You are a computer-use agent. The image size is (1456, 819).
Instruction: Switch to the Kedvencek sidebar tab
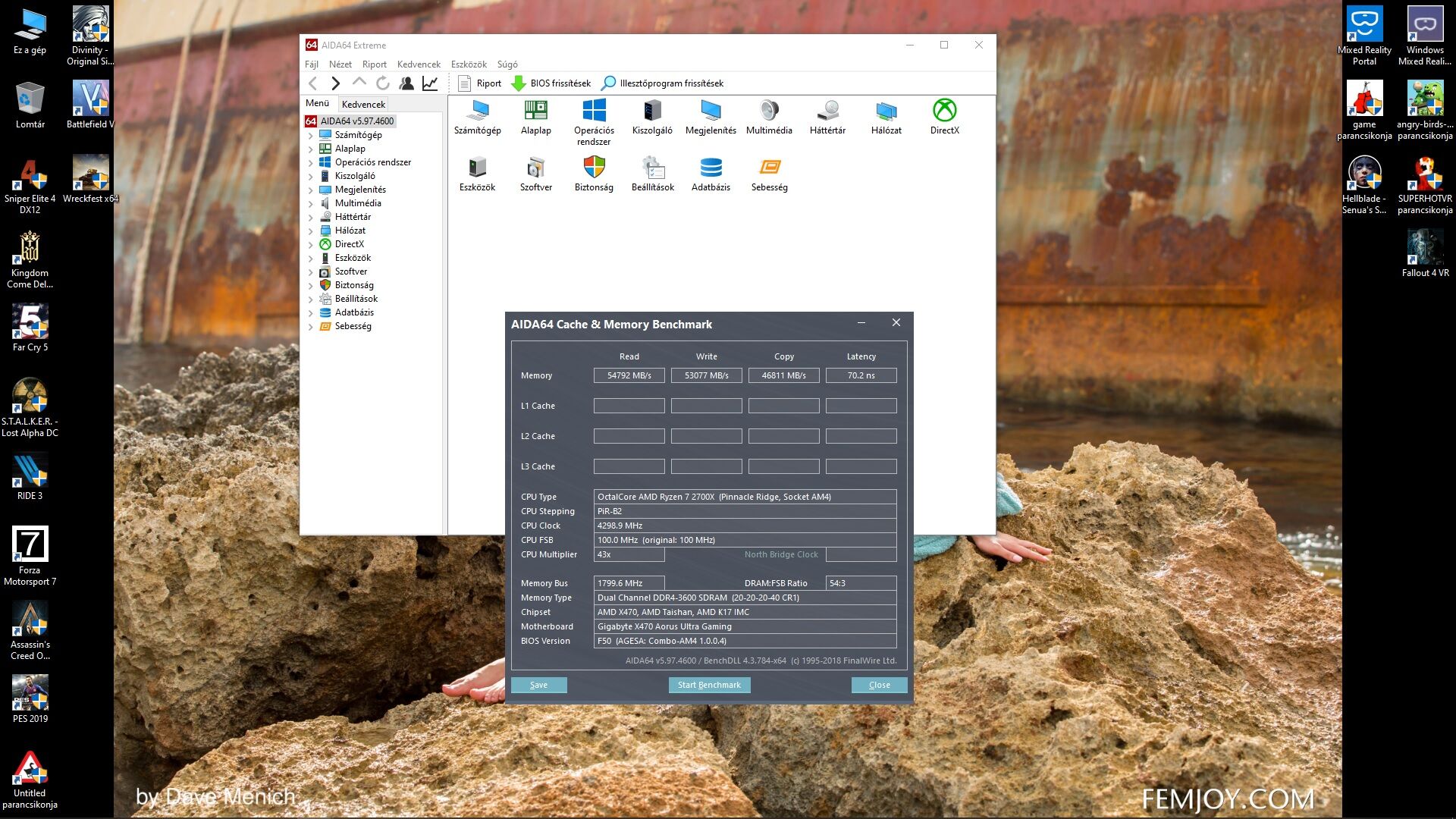[x=363, y=105]
